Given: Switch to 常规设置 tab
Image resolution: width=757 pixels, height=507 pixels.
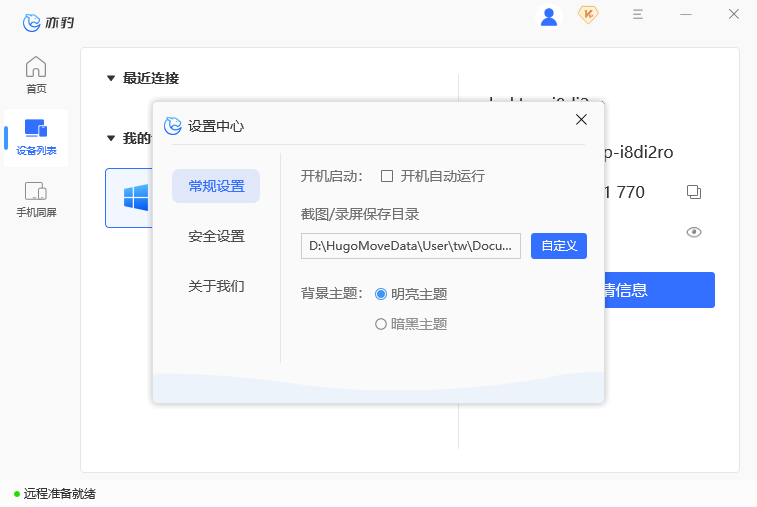Looking at the screenshot, I should [216, 186].
